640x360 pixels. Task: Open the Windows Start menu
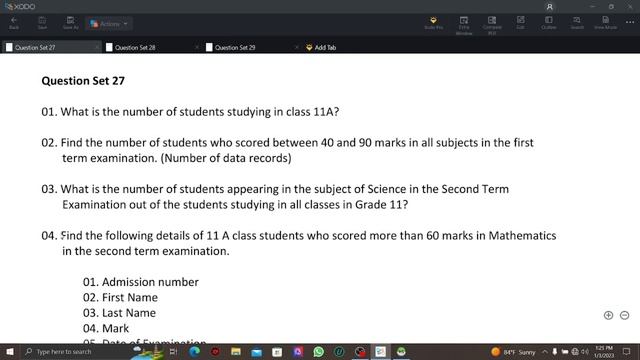10,351
